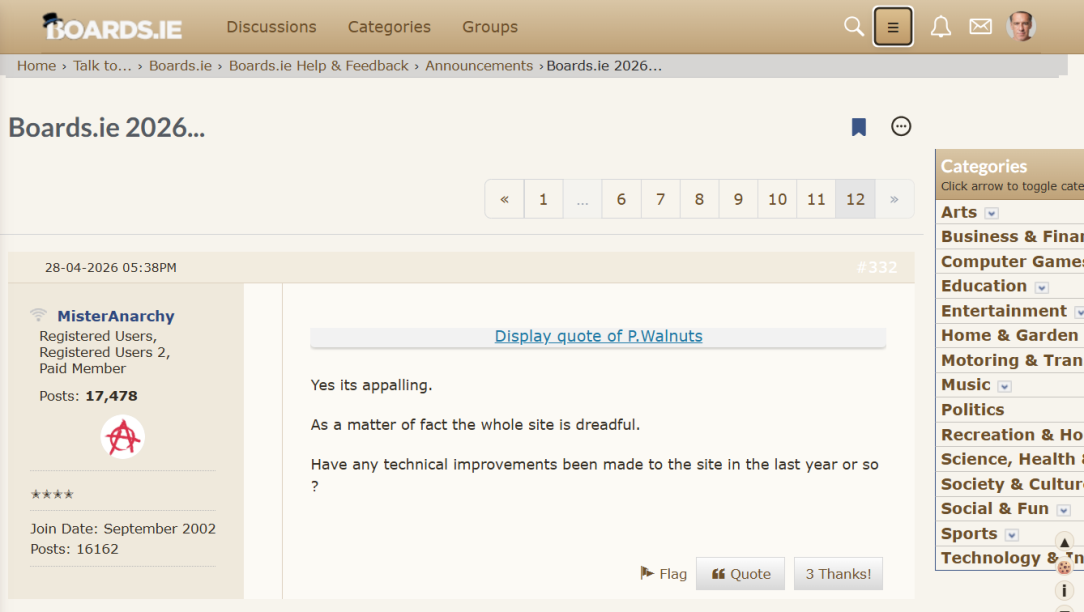
Task: Go to Boards.ie Help & Feedback breadcrumb
Action: pyautogui.click(x=319, y=66)
